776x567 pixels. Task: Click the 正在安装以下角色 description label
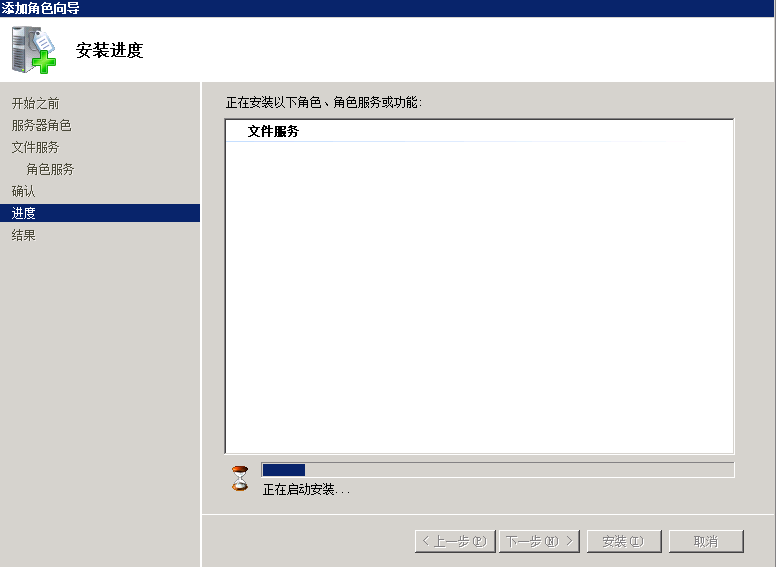pyautogui.click(x=324, y=102)
